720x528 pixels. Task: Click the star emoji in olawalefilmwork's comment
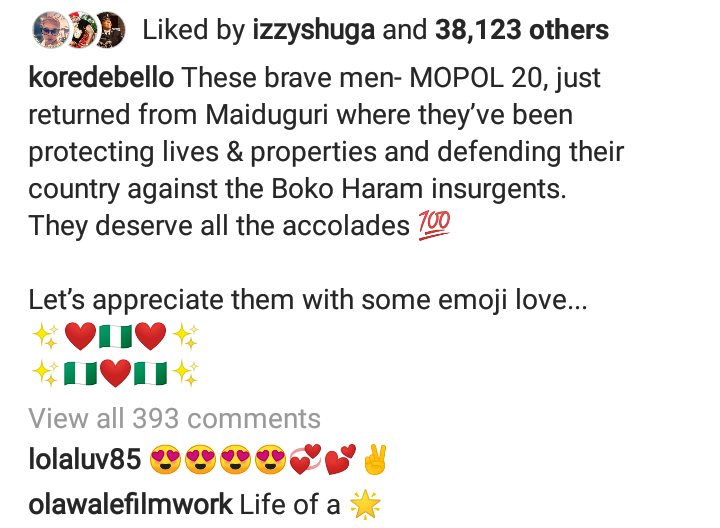[365, 505]
